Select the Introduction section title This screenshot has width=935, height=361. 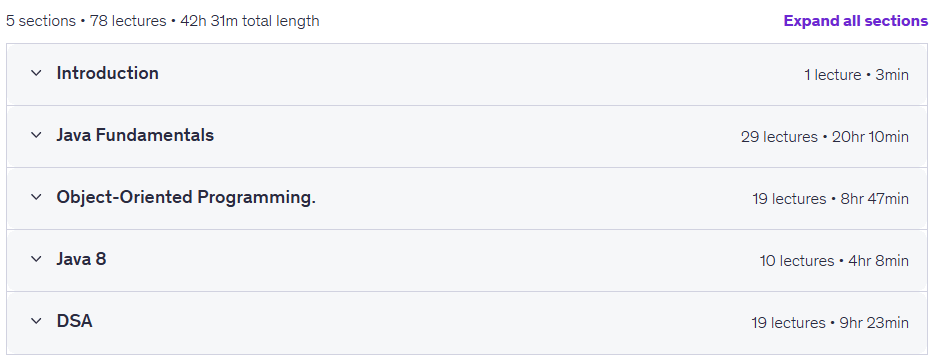tap(107, 73)
